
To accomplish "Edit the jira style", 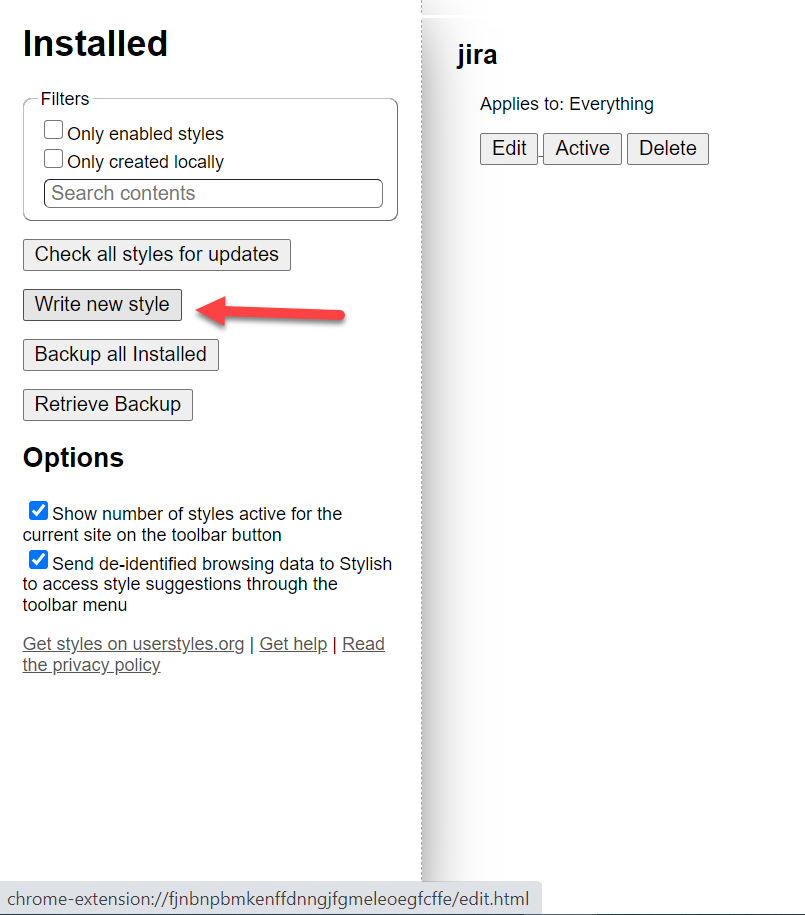I will pyautogui.click(x=509, y=149).
